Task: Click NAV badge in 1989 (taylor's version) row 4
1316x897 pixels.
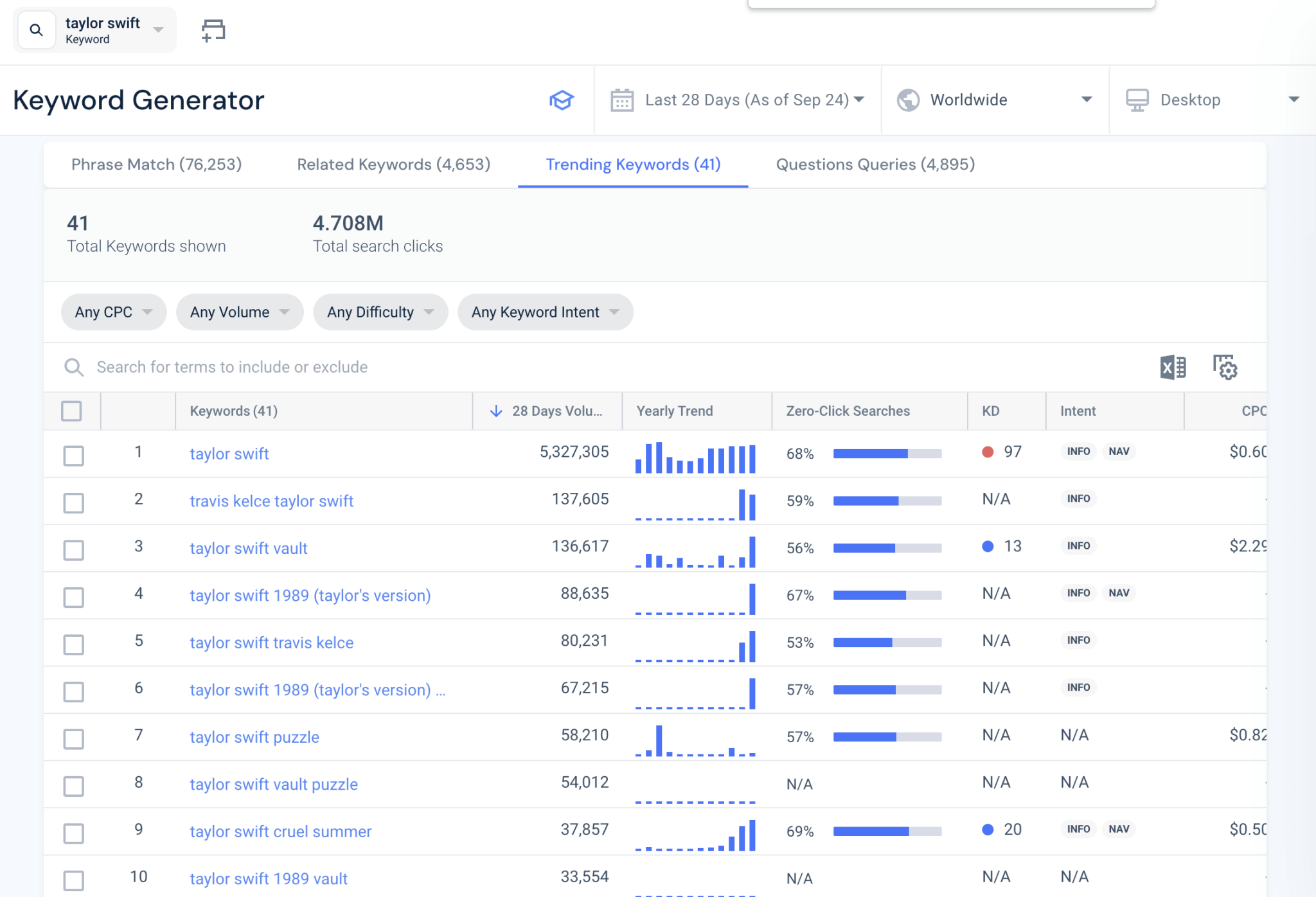Action: [1119, 593]
